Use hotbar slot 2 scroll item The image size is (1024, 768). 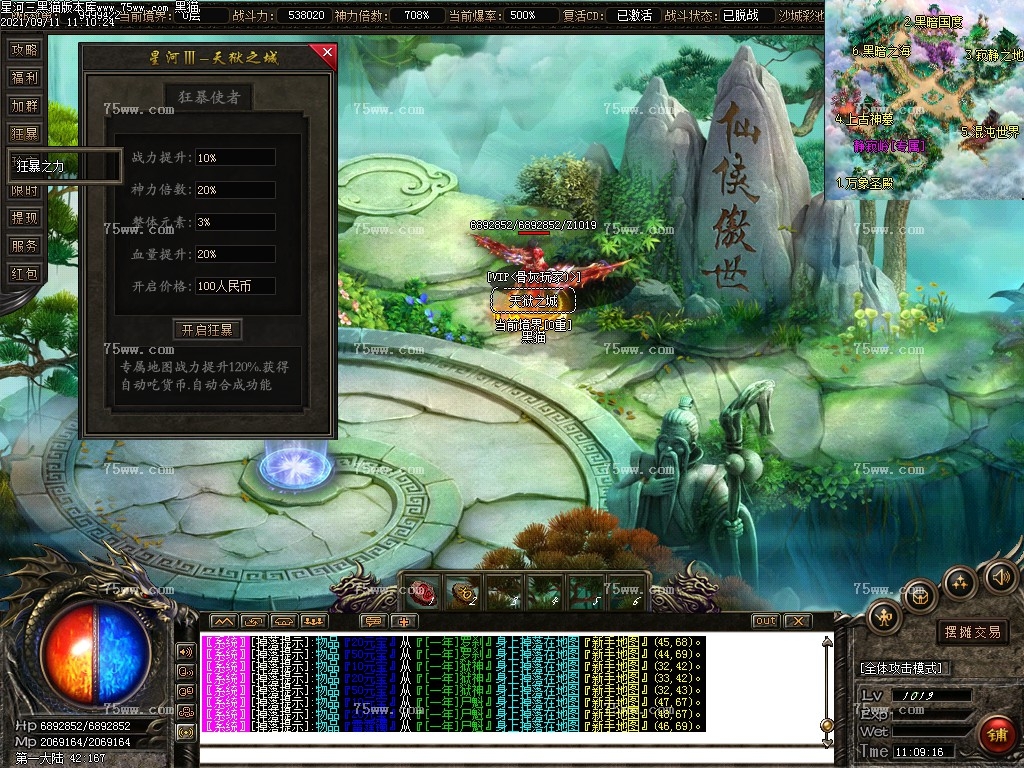point(464,593)
